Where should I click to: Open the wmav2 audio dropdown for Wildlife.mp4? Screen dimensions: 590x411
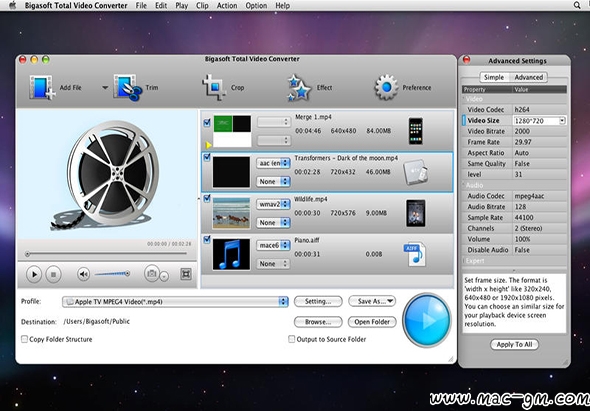(274, 204)
